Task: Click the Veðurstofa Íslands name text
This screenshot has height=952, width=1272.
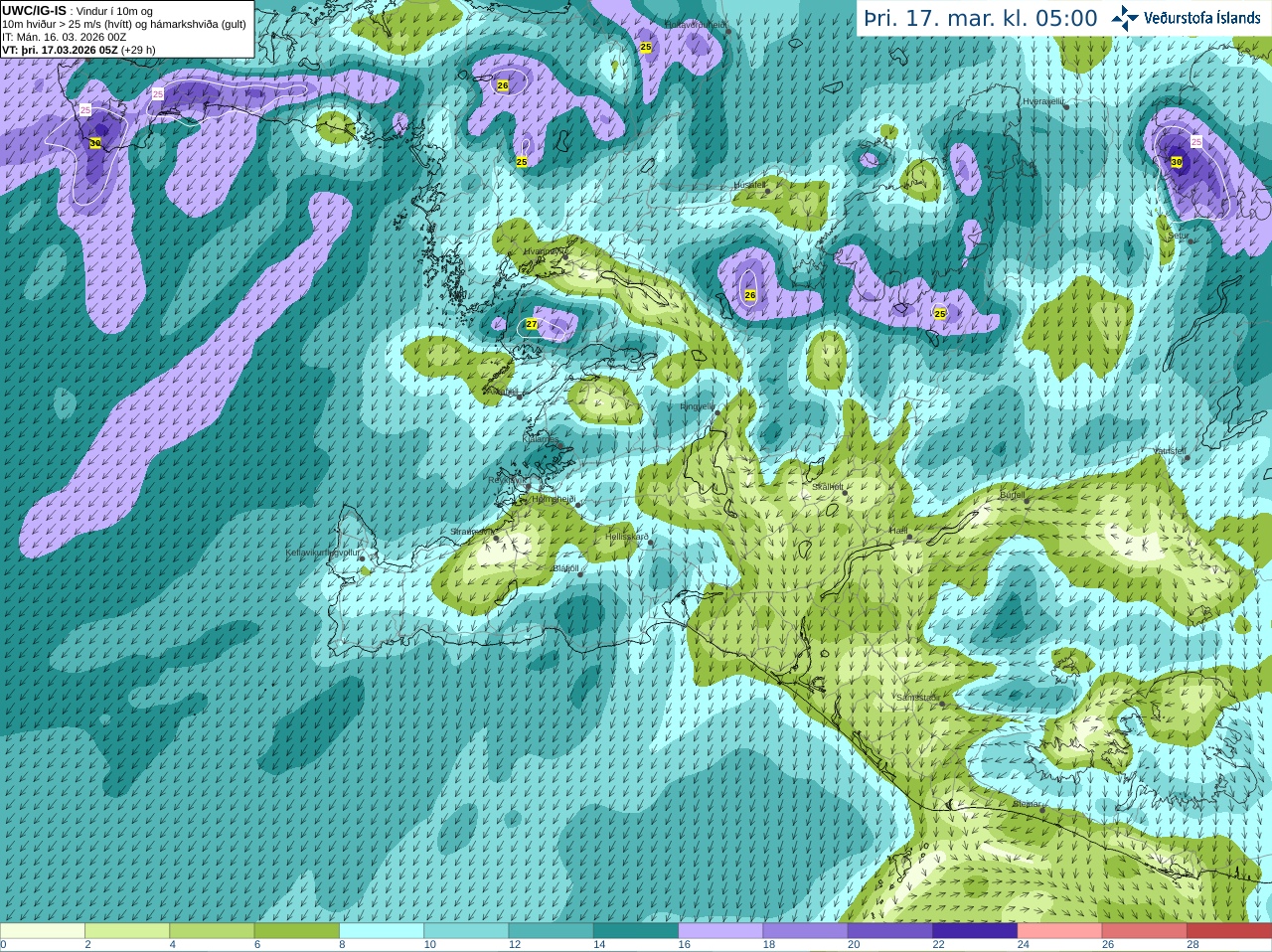Action: [x=1202, y=18]
